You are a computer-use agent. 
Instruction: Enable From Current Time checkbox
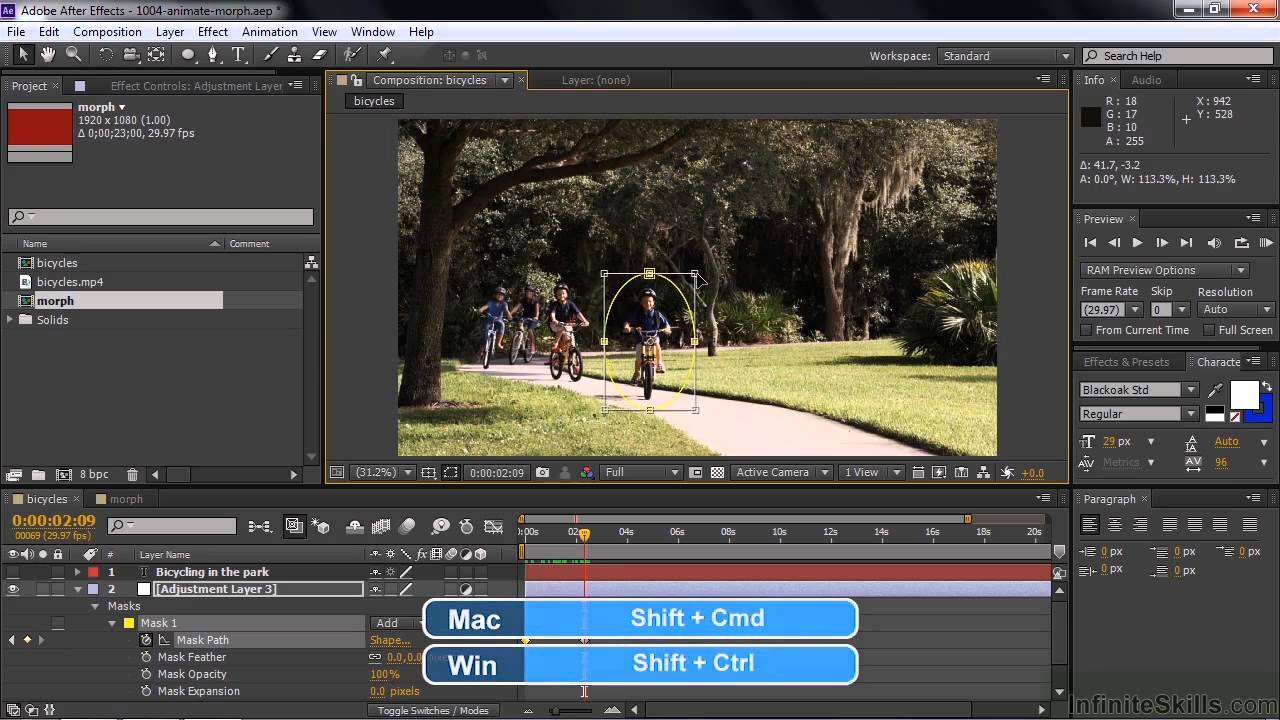[x=1087, y=330]
